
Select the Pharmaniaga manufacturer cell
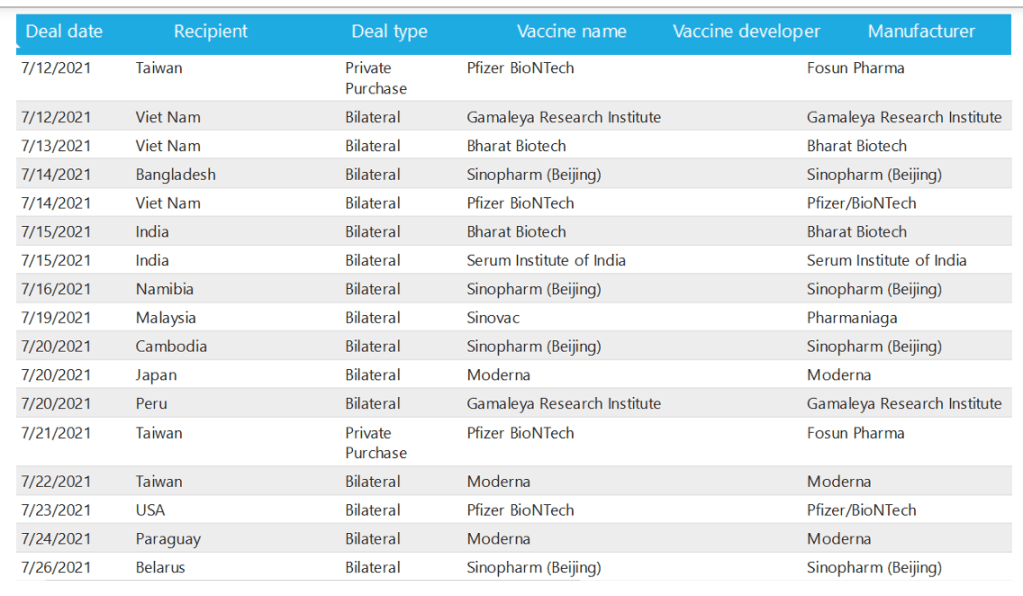point(852,318)
